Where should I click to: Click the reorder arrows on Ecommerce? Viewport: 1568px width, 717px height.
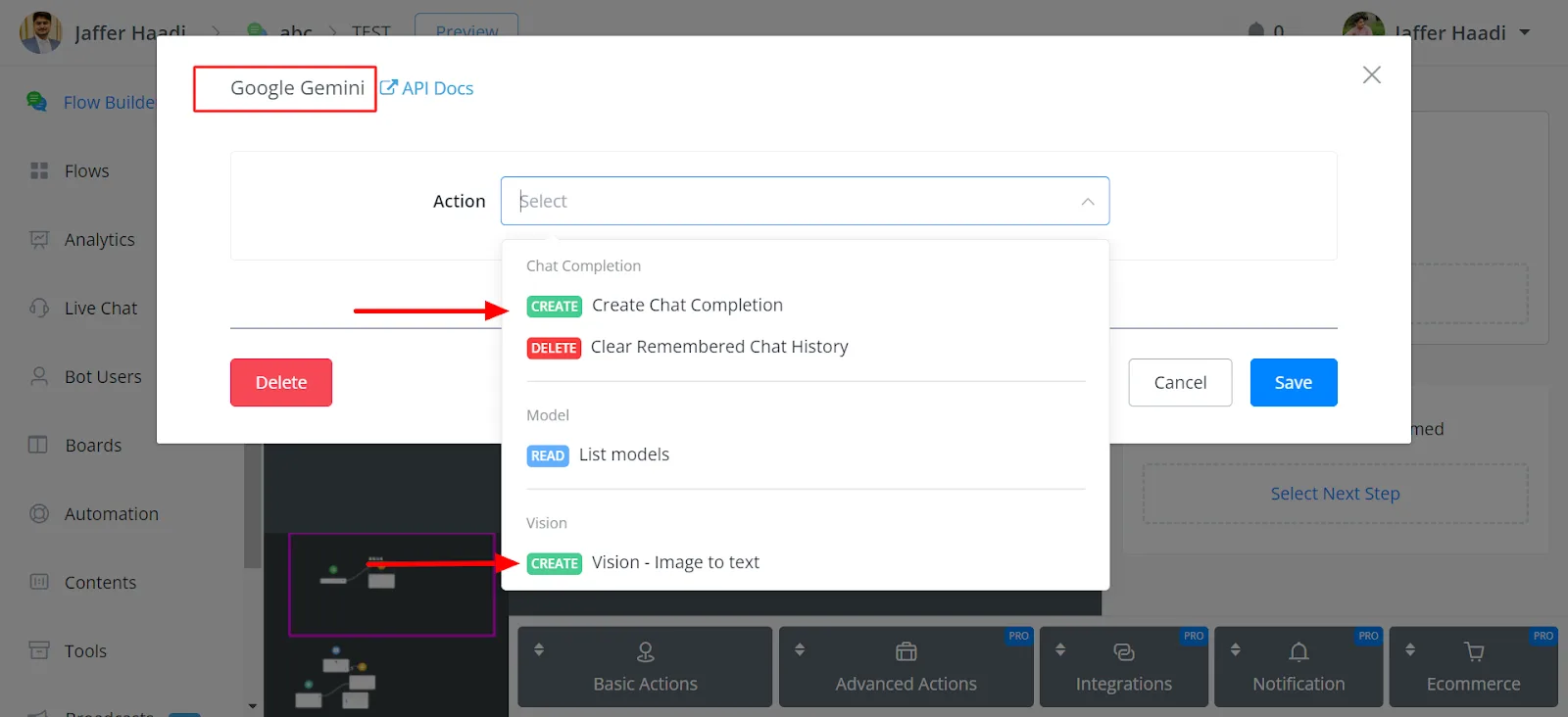click(1410, 649)
